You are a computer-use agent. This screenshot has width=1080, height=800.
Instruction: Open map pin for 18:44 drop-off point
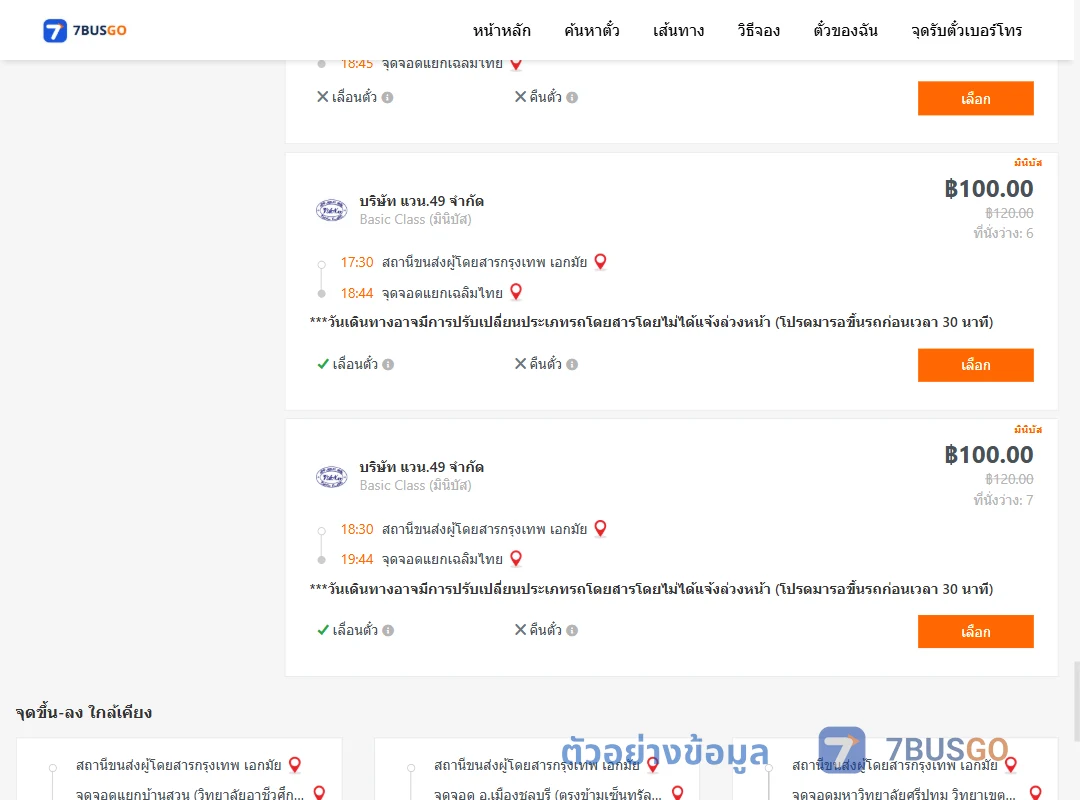pyautogui.click(x=516, y=292)
